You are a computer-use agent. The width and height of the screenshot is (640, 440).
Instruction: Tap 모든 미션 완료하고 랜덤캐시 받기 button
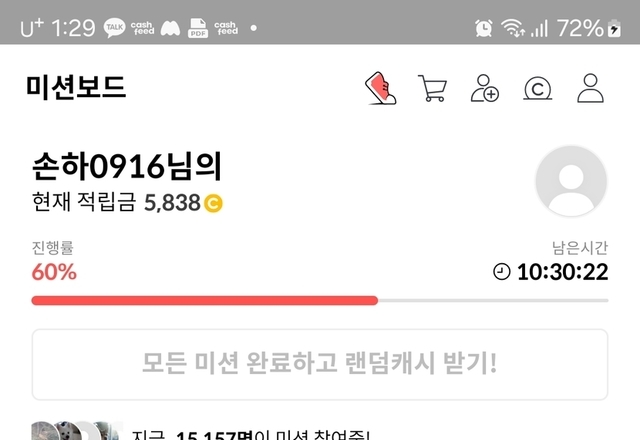pyautogui.click(x=320, y=364)
